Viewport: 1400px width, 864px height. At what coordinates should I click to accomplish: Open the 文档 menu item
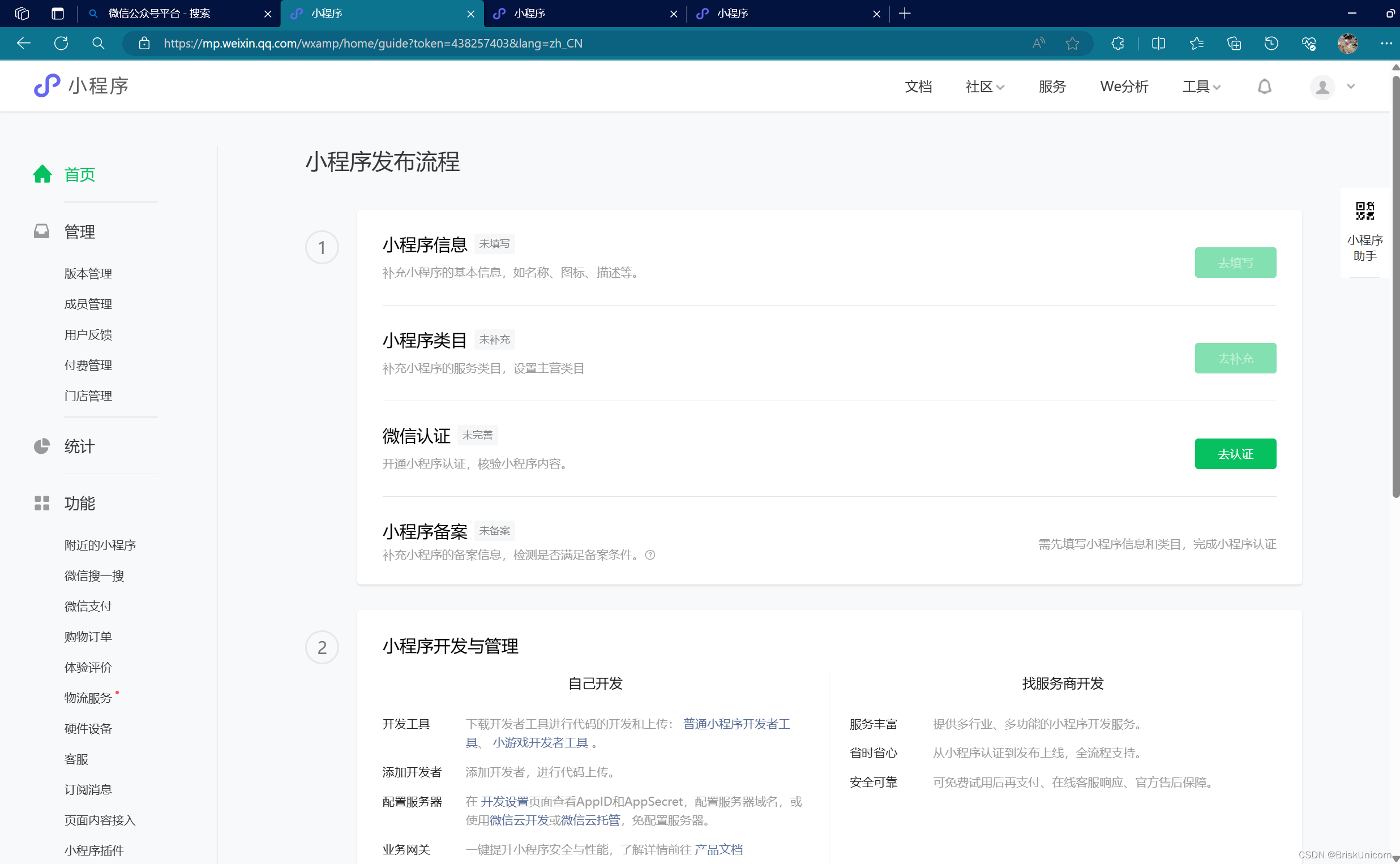918,87
